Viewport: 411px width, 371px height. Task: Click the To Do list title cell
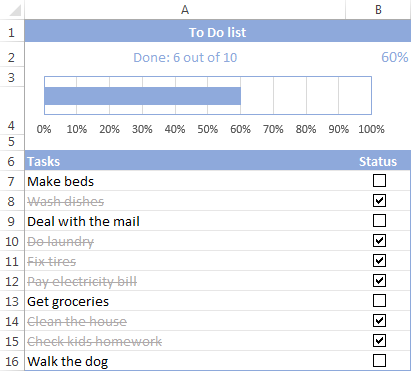click(x=218, y=32)
